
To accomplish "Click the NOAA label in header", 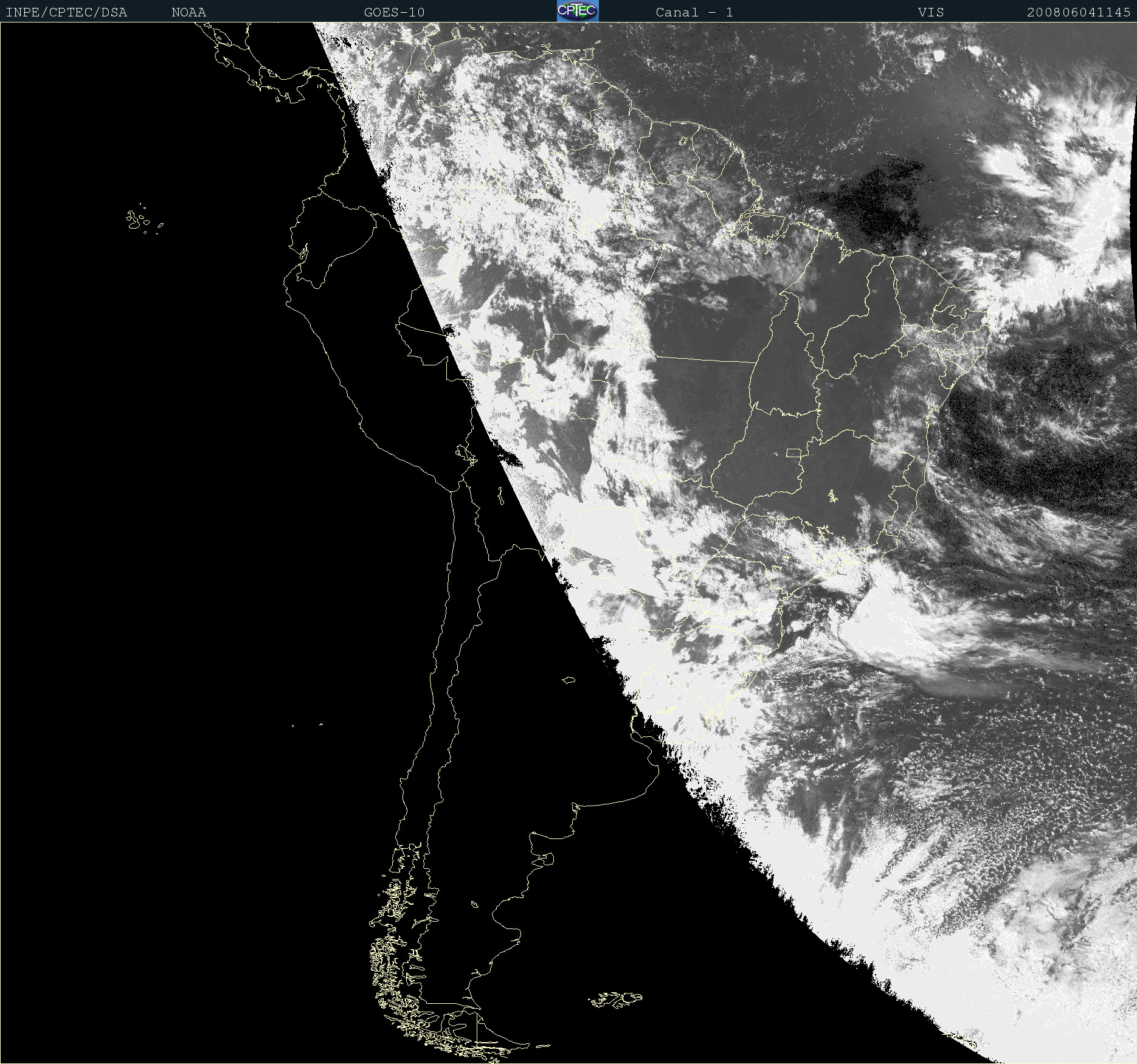I will (188, 12).
